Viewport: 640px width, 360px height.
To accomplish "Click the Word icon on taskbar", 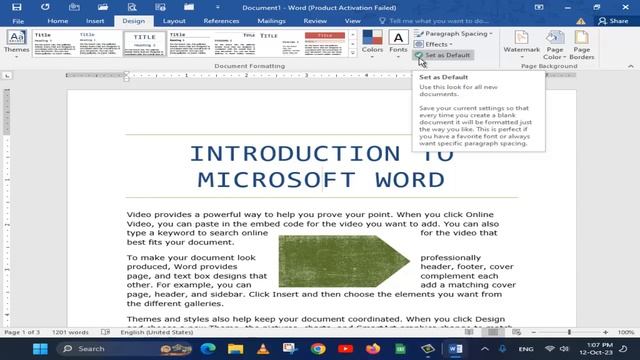I will [456, 349].
